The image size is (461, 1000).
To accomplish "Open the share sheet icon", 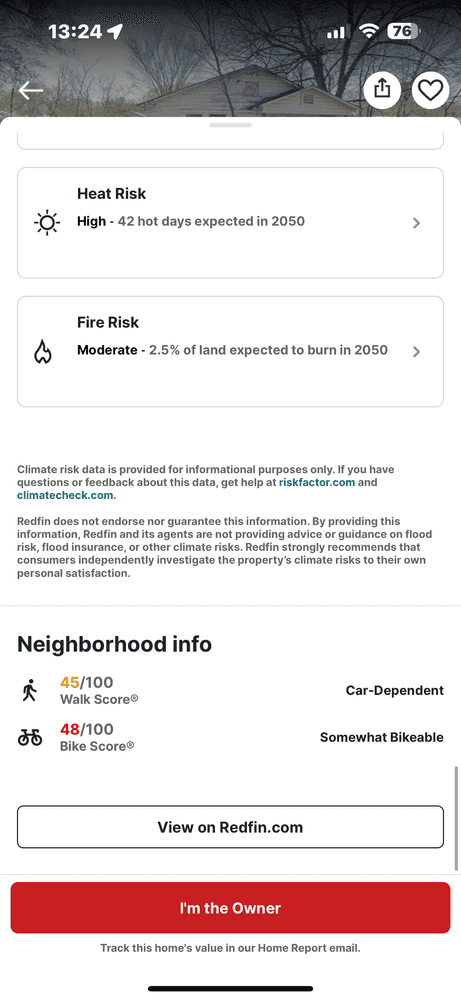I will pos(382,90).
